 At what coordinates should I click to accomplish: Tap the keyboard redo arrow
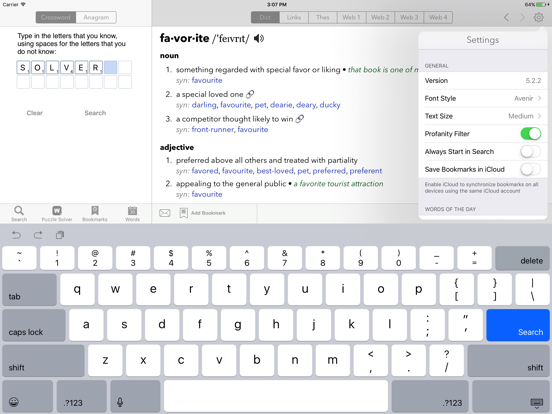point(38,235)
